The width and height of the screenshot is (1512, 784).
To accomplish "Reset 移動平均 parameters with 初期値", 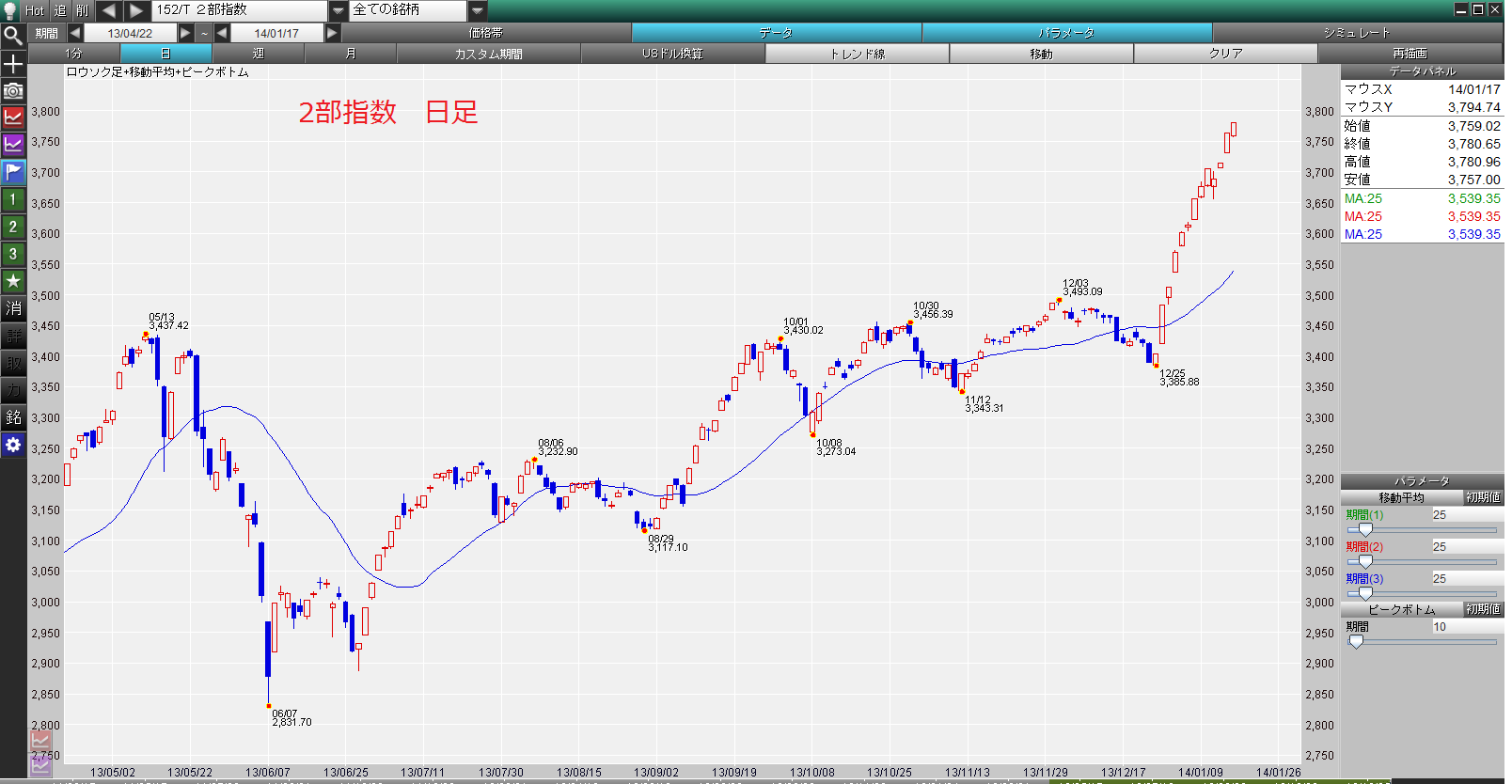I will click(1483, 497).
